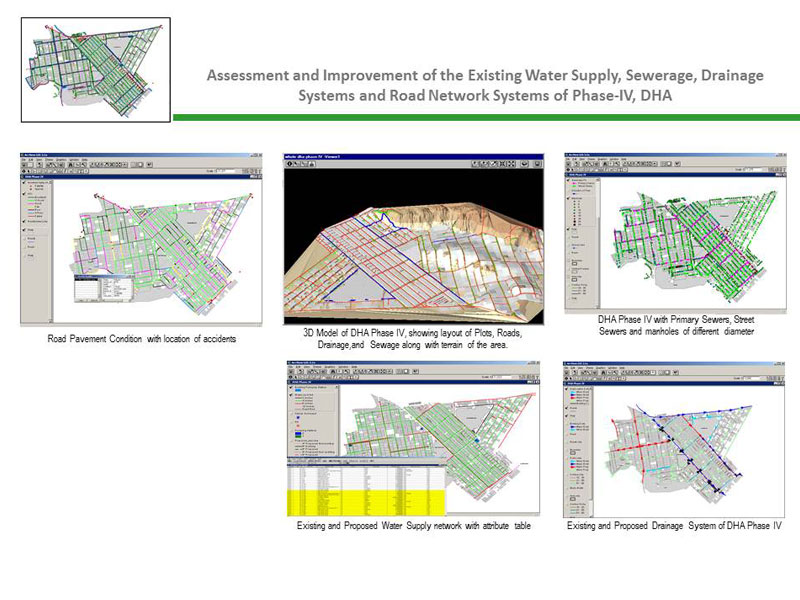Click fourth left icon in 3D viewer toolbar
800x600 pixels.
click(x=312, y=164)
